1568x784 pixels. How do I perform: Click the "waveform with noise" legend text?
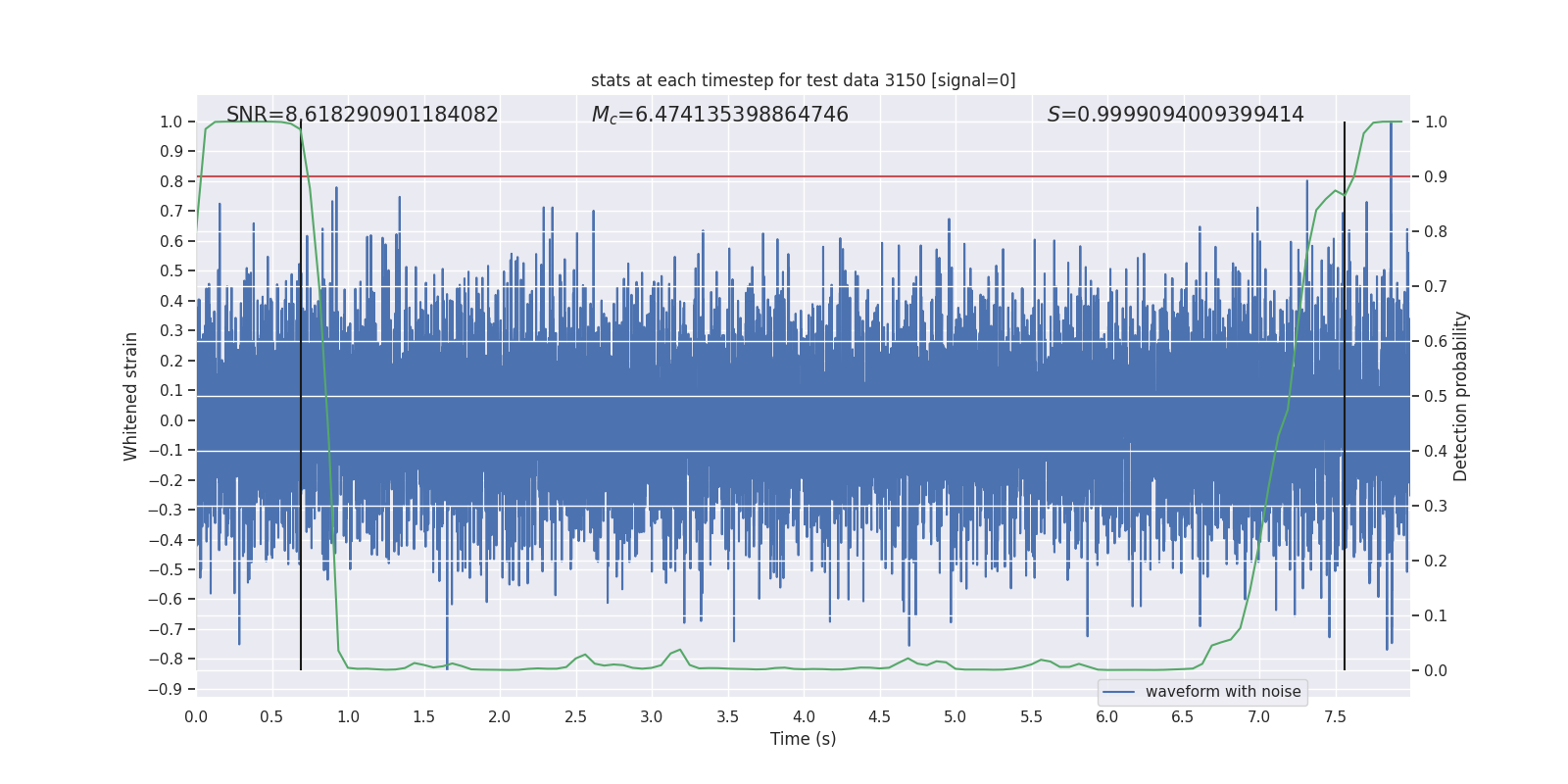coord(1223,692)
